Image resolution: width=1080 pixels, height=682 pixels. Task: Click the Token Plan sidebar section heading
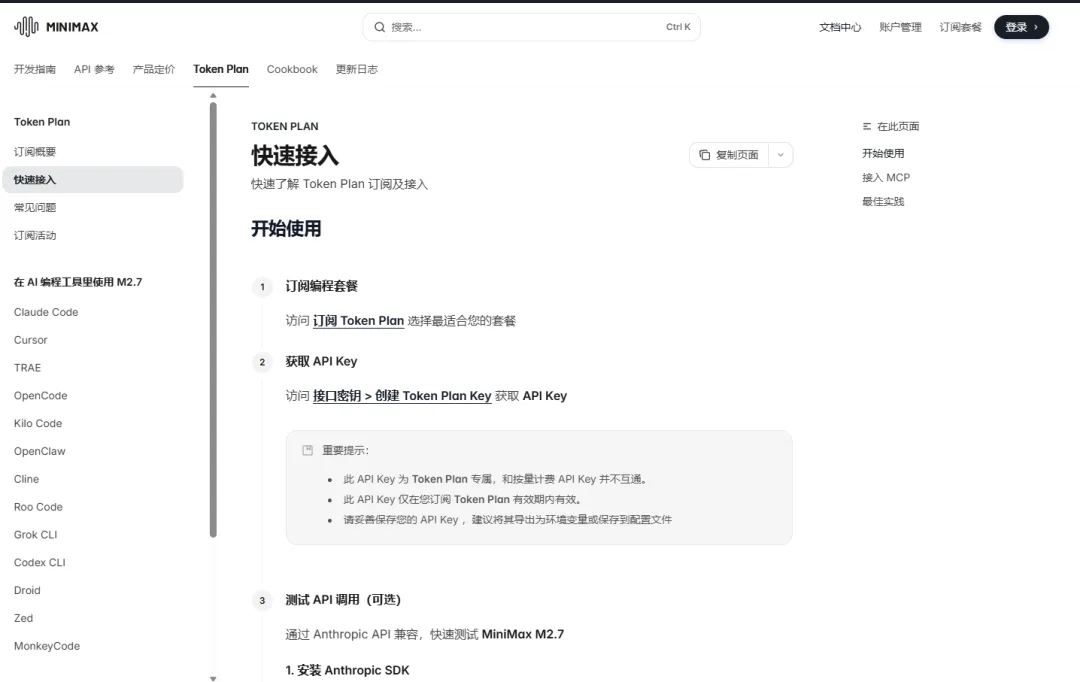click(42, 122)
